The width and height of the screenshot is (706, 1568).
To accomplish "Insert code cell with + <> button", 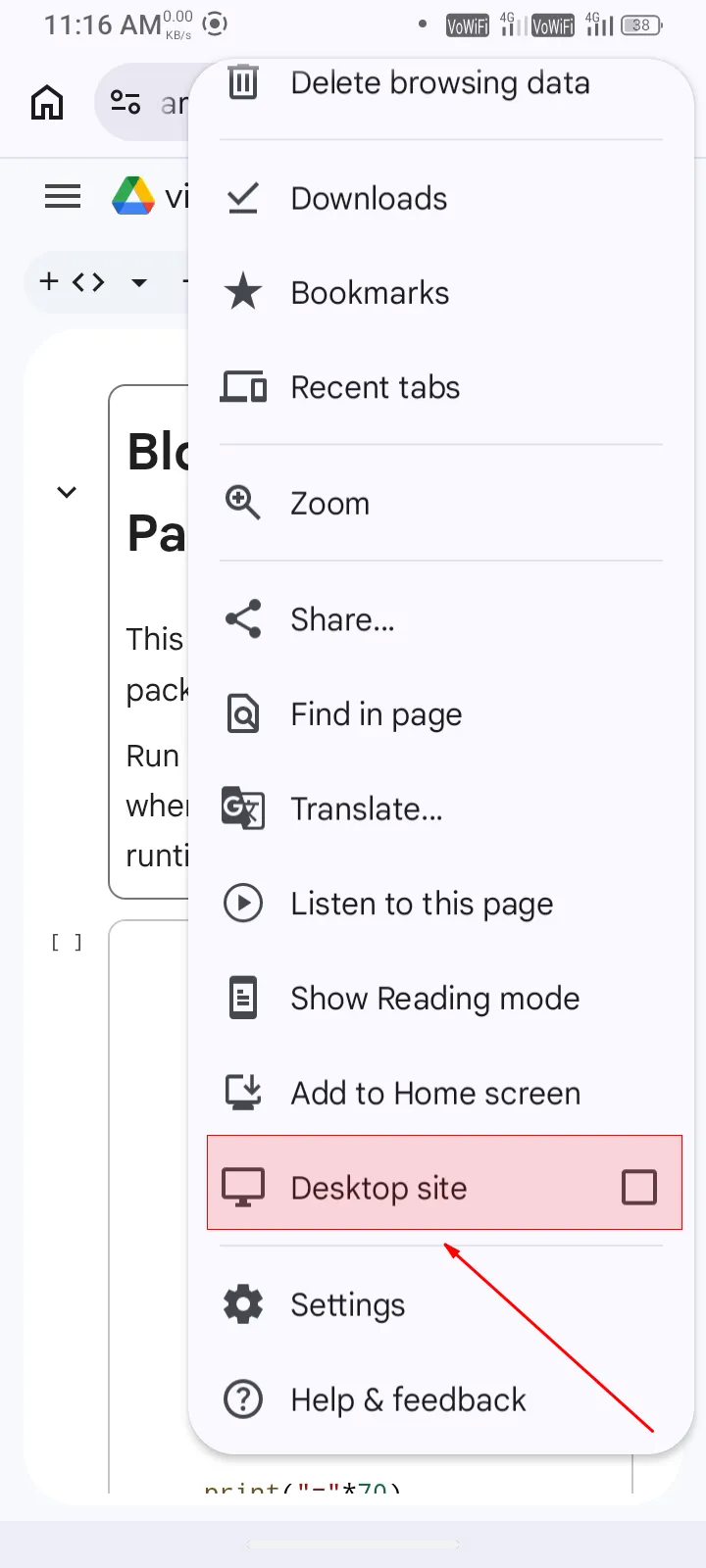I will 73,282.
